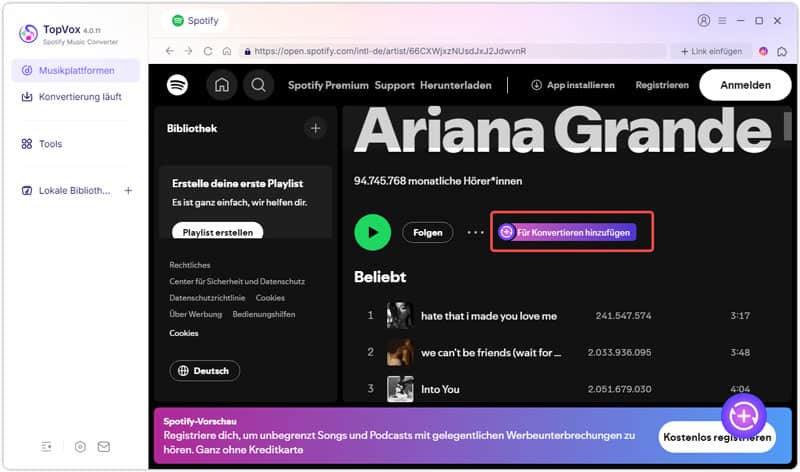Click Für Konvertieren hinzufügen button
This screenshot has width=800, height=472.
(x=567, y=232)
